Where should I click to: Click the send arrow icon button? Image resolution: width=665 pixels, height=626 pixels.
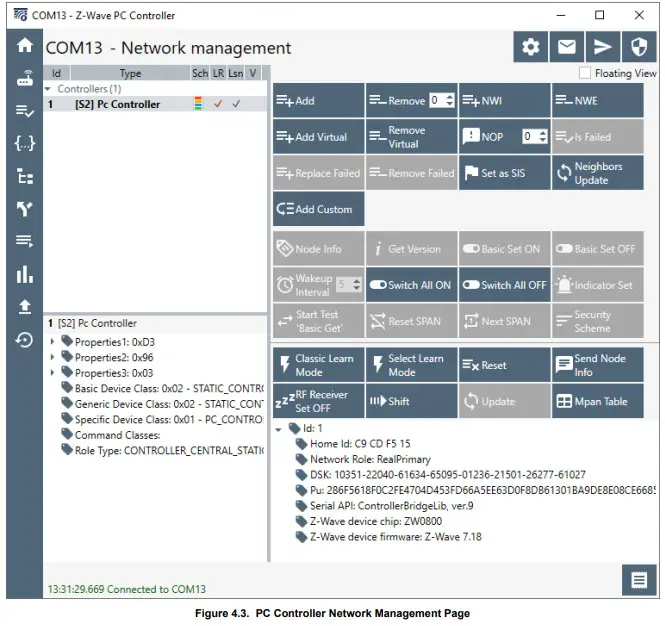[x=603, y=47]
